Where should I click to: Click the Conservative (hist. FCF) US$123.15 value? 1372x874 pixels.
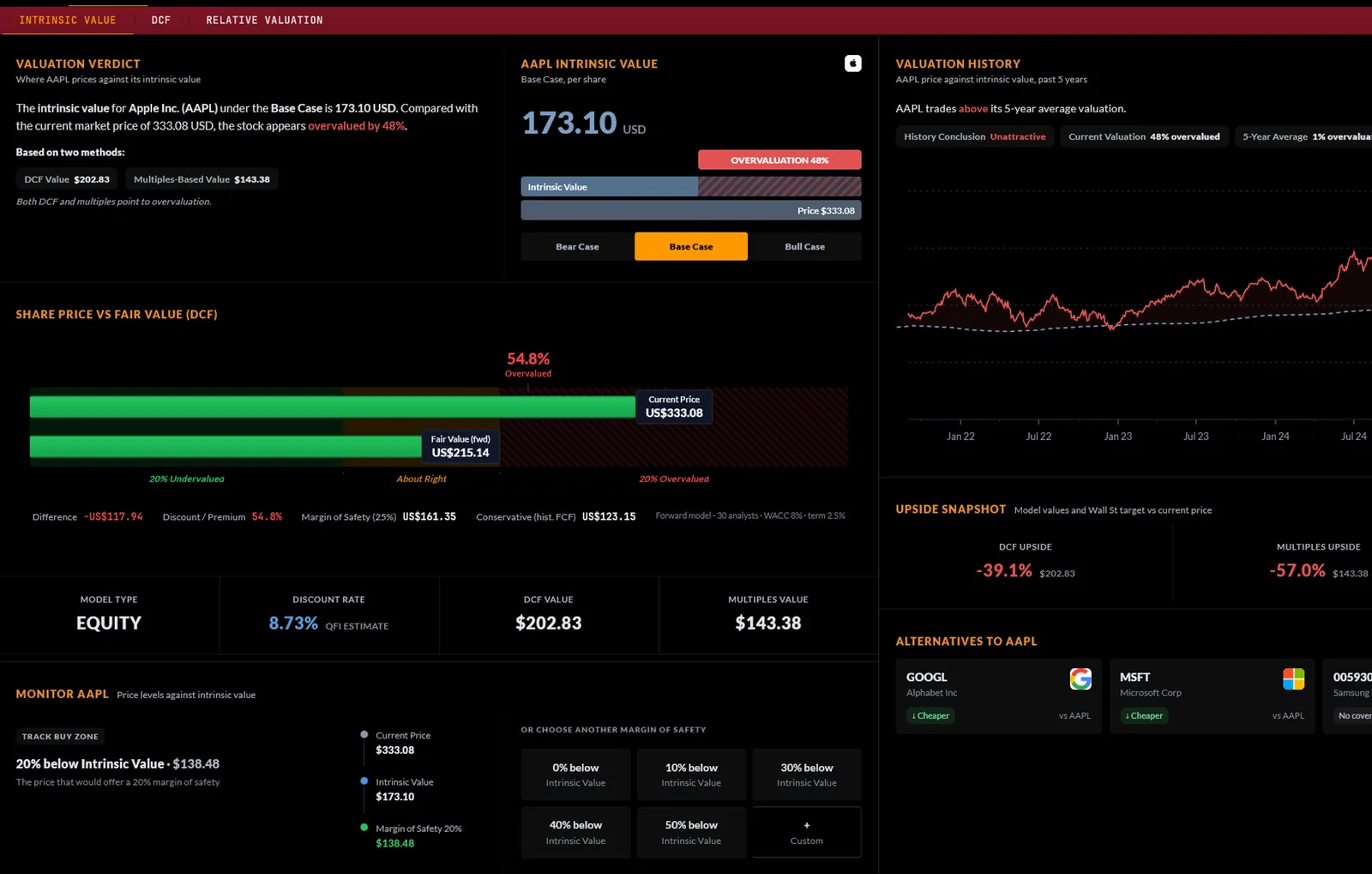609,516
